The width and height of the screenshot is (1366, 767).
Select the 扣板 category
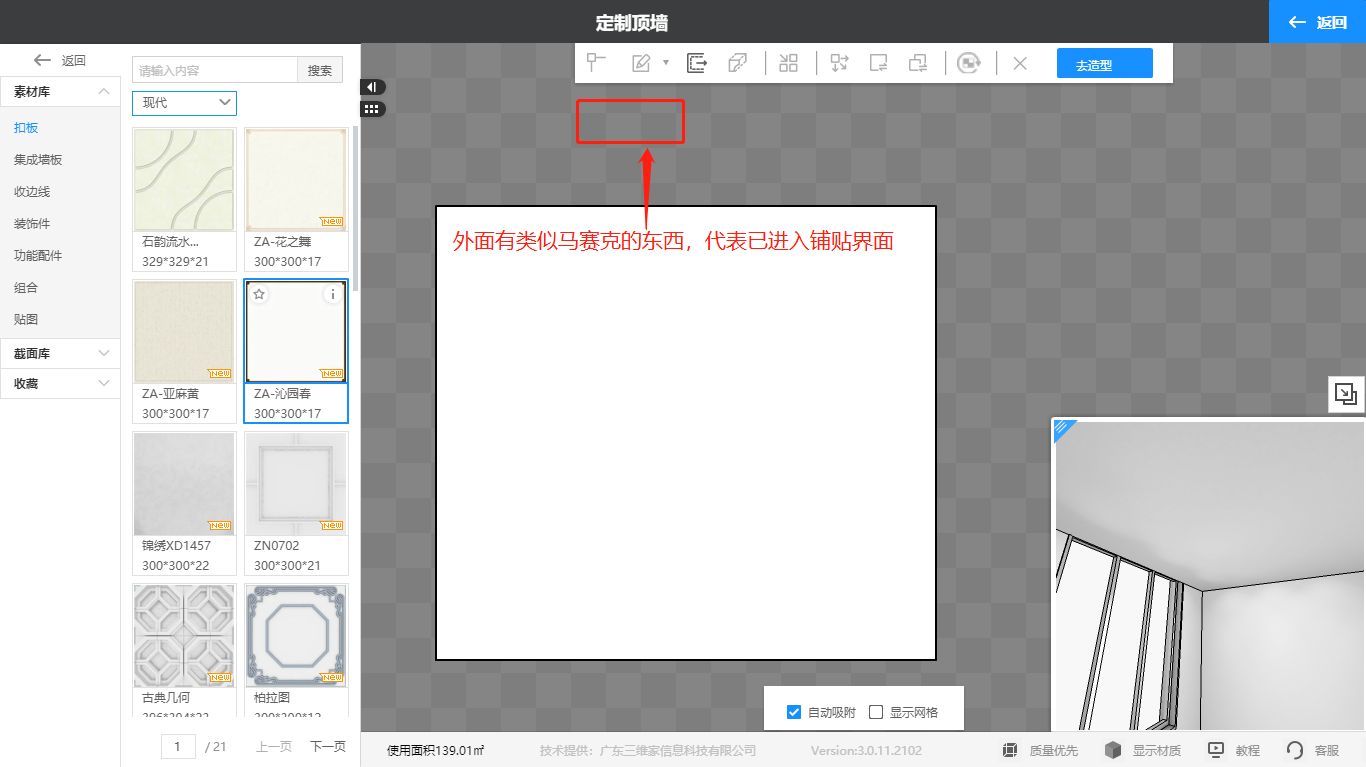tap(26, 128)
